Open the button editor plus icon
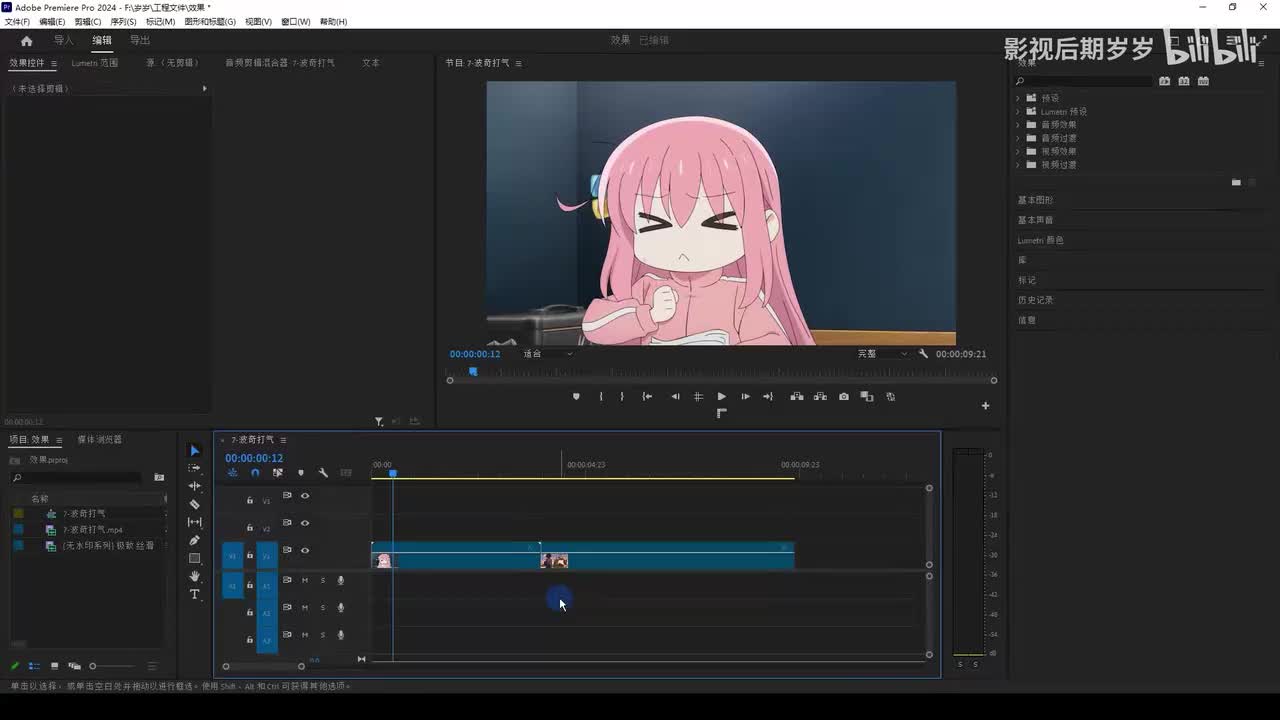The image size is (1280, 720). pos(985,405)
